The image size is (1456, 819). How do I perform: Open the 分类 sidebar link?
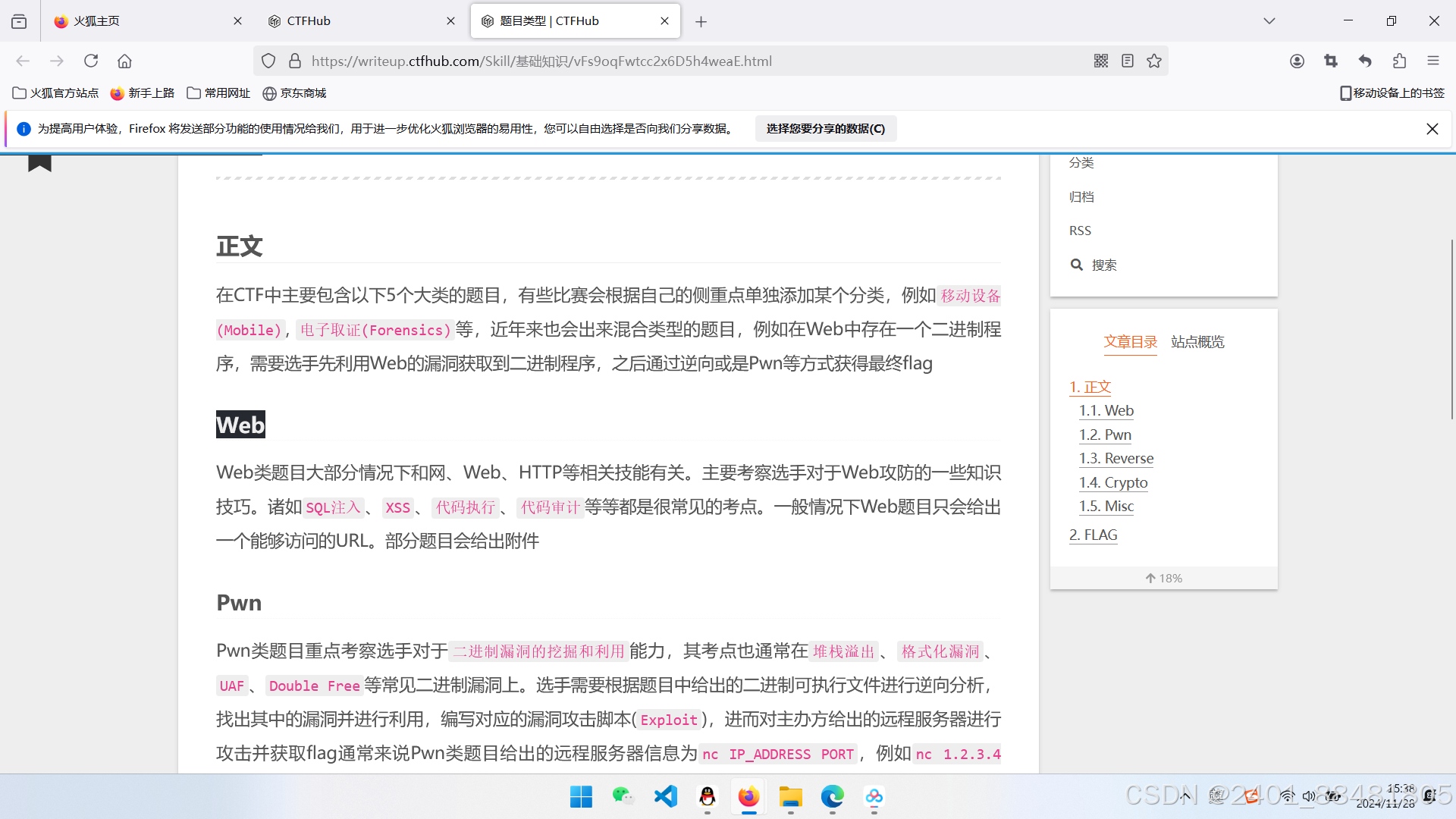point(1081,162)
